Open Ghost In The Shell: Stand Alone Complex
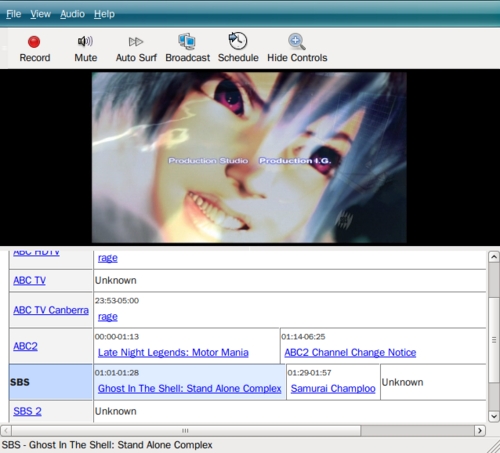This screenshot has width=500, height=453. click(x=190, y=389)
